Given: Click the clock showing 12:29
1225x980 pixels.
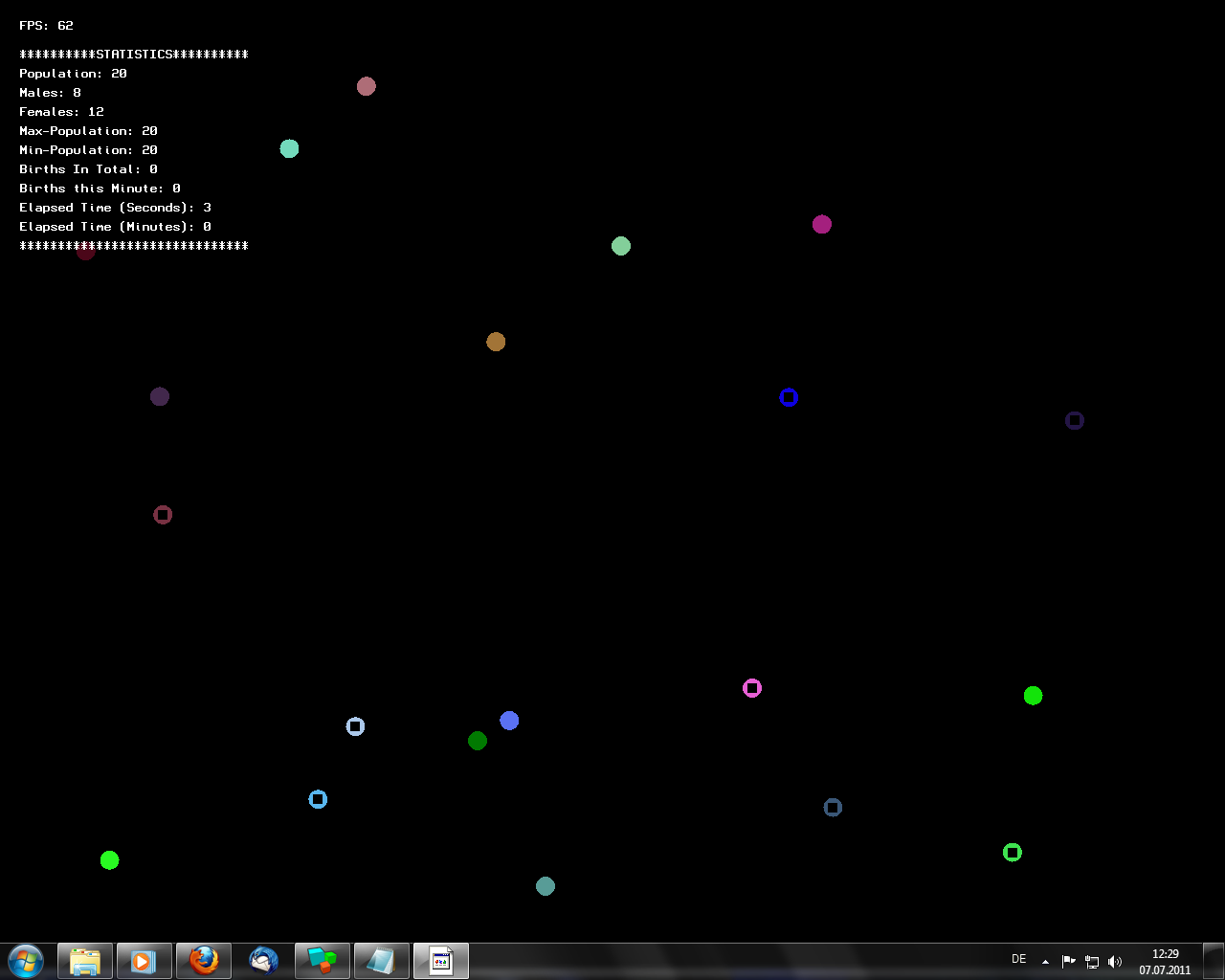Looking at the screenshot, I should 1165,961.
